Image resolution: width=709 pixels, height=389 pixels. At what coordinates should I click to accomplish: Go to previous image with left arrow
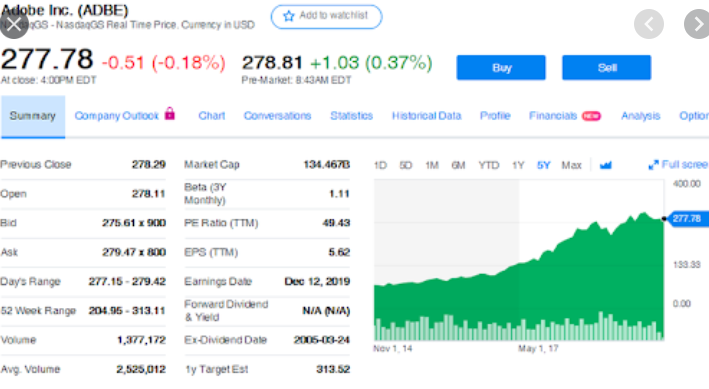tap(649, 24)
